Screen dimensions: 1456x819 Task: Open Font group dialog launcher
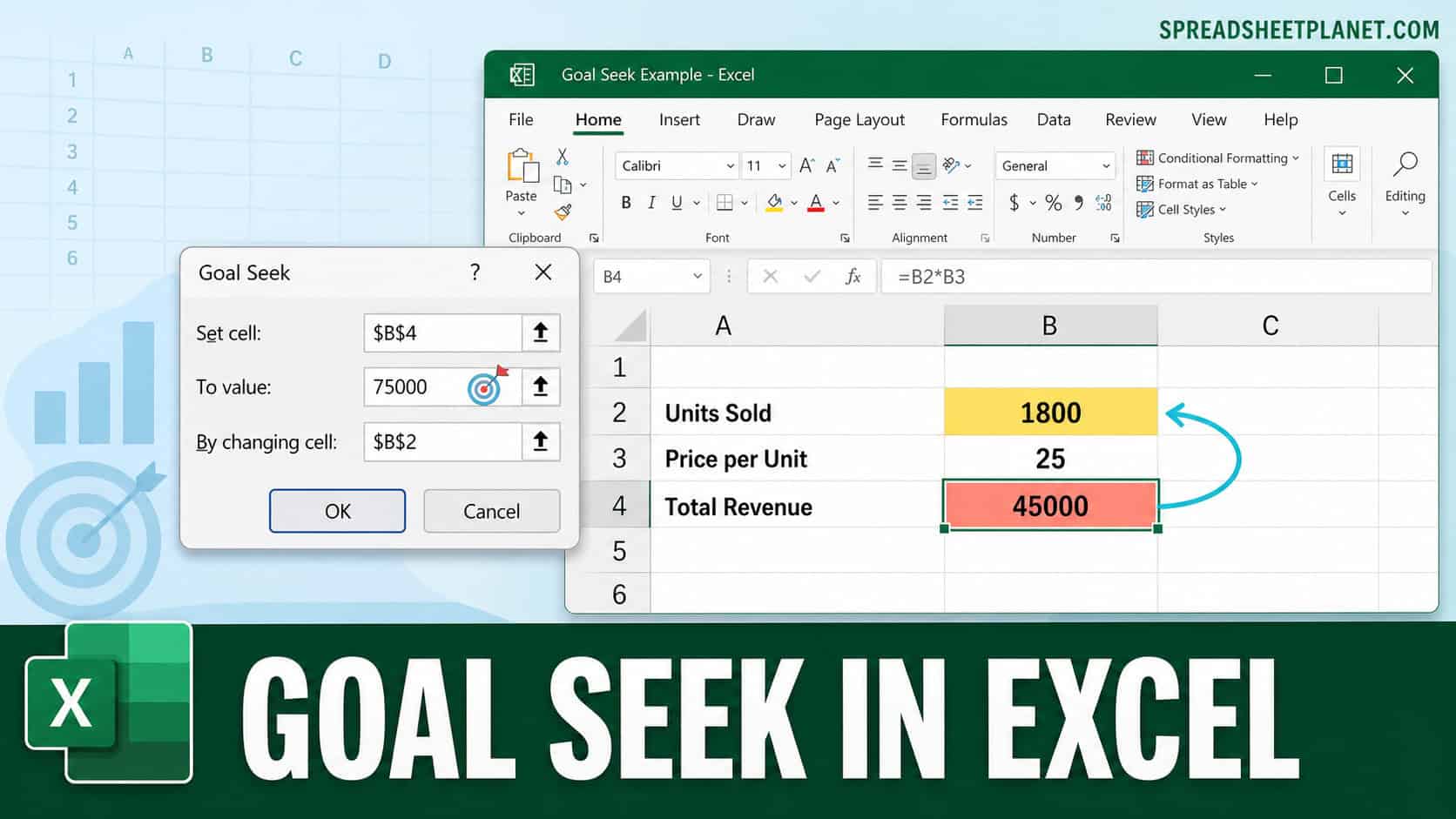(x=845, y=238)
